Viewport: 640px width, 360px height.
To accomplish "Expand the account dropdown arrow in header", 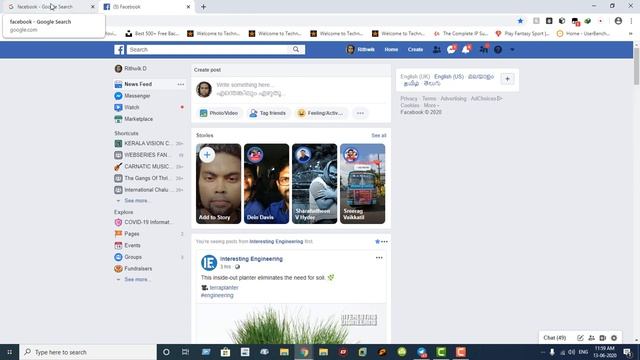I will coord(512,49).
